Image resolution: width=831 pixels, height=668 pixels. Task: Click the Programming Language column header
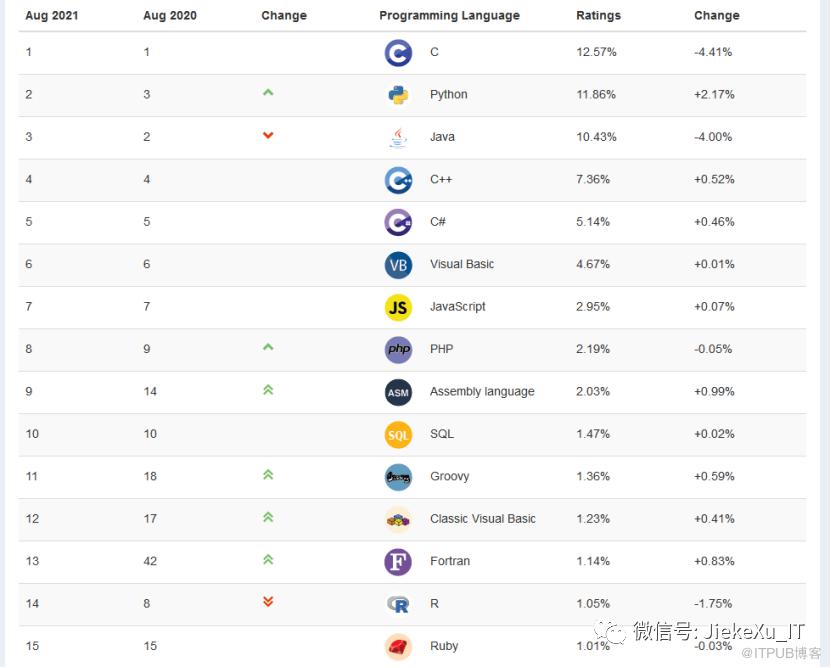pos(449,16)
